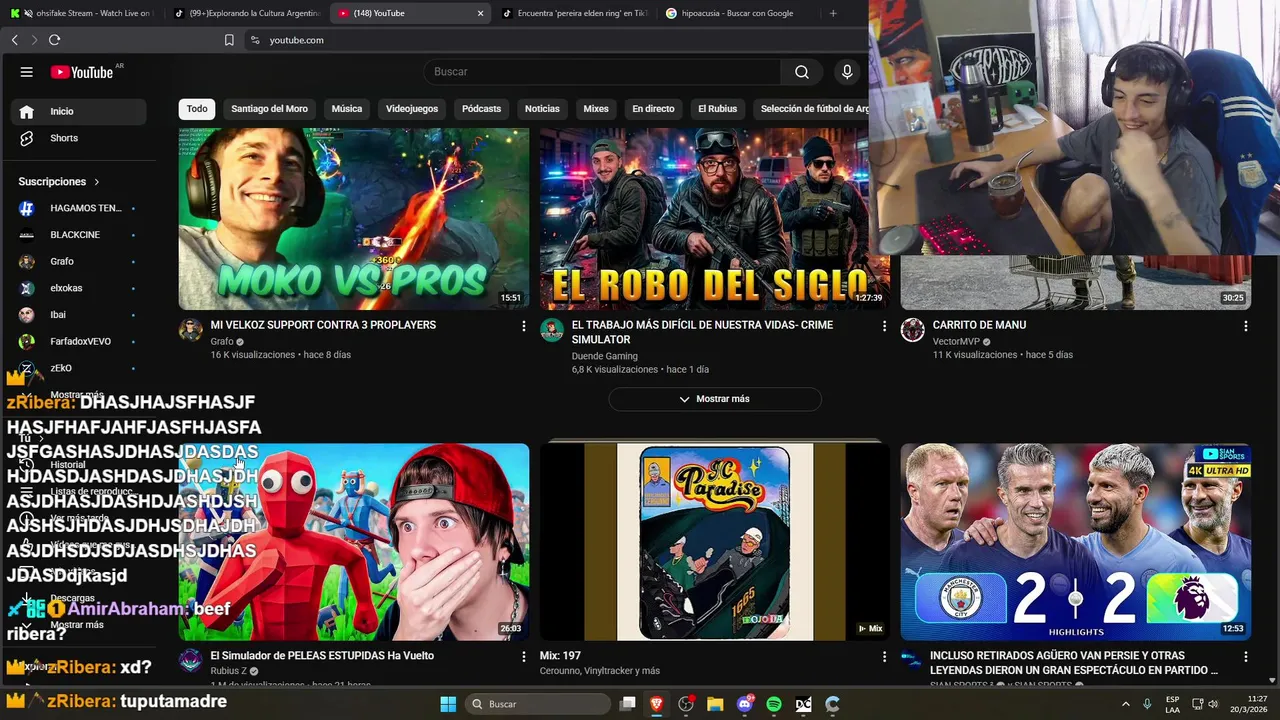Viewport: 1280px width, 720px height.
Task: Select the Videojuegos filter chip
Action: tap(412, 109)
